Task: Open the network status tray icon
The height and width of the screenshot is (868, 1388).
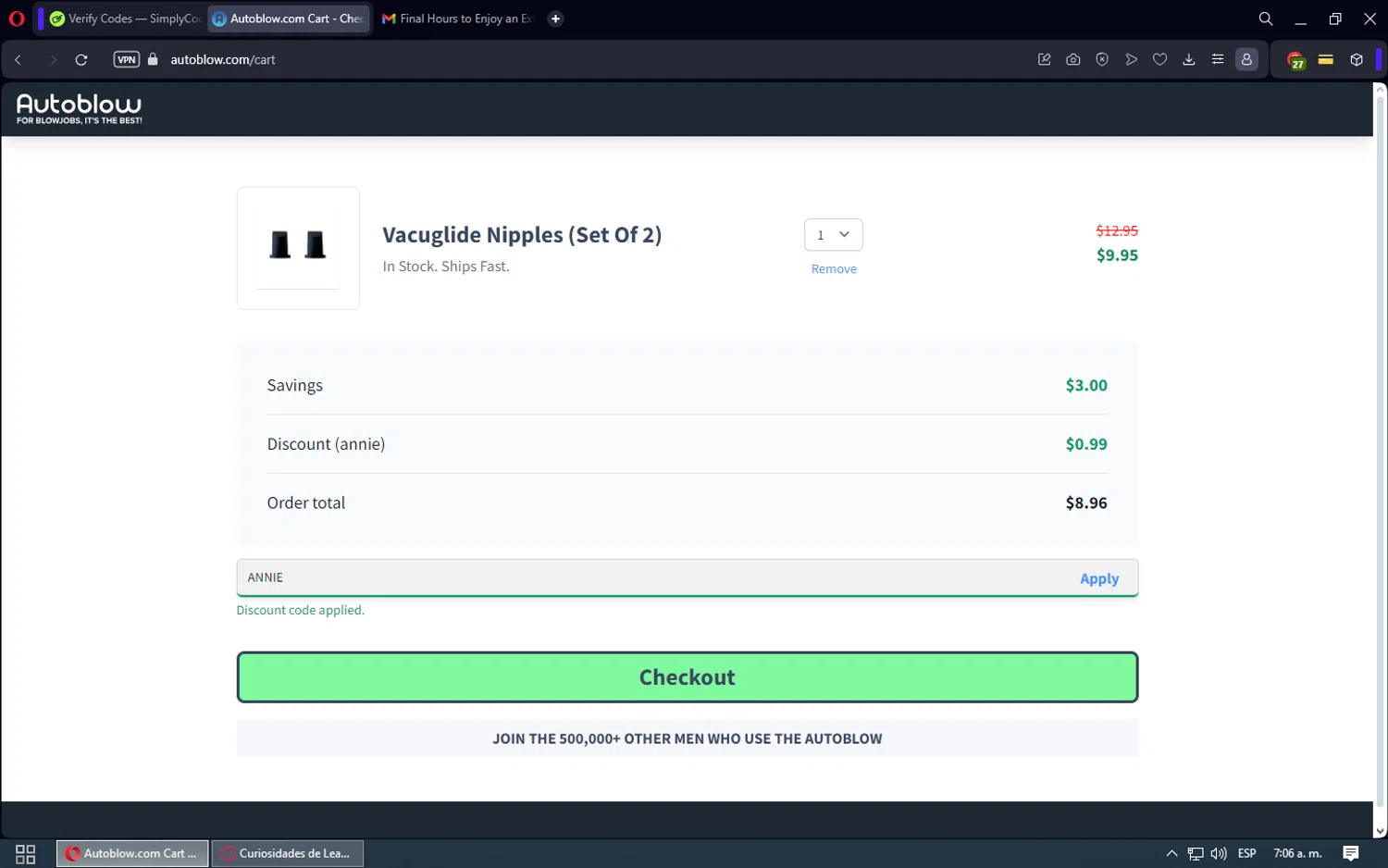Action: pyautogui.click(x=1196, y=853)
